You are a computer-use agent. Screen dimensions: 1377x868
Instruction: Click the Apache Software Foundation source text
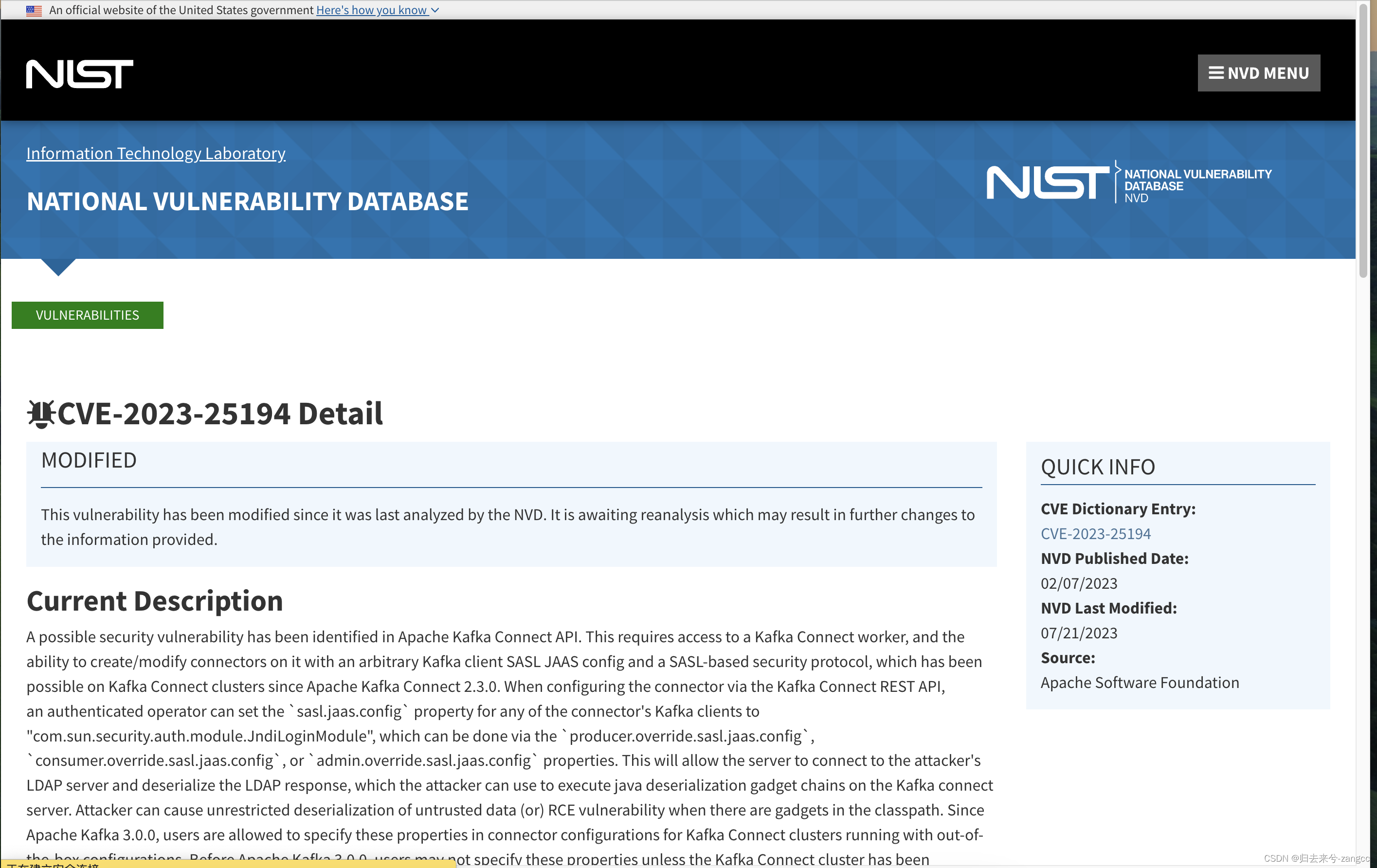(x=1140, y=683)
